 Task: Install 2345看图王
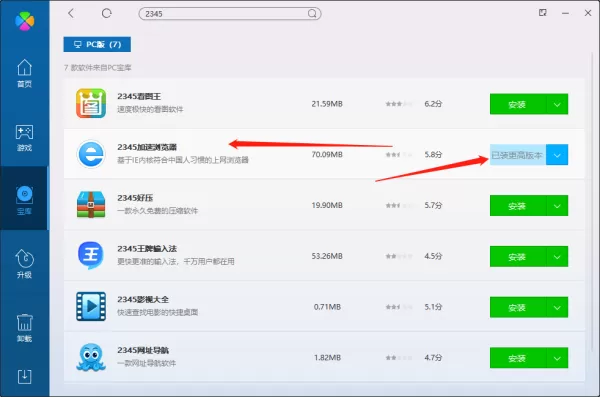(x=518, y=104)
